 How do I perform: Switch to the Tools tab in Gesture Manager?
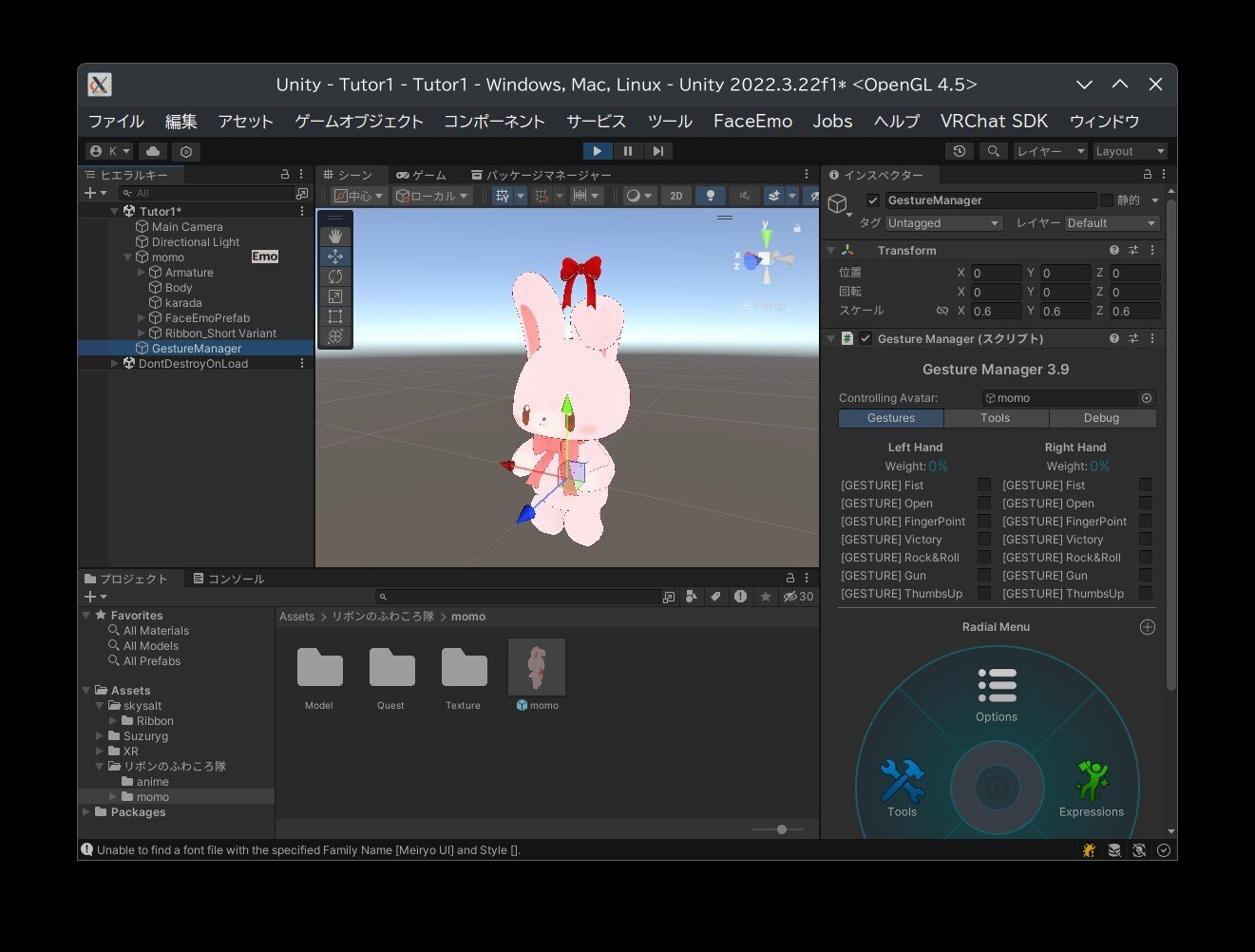(x=996, y=418)
